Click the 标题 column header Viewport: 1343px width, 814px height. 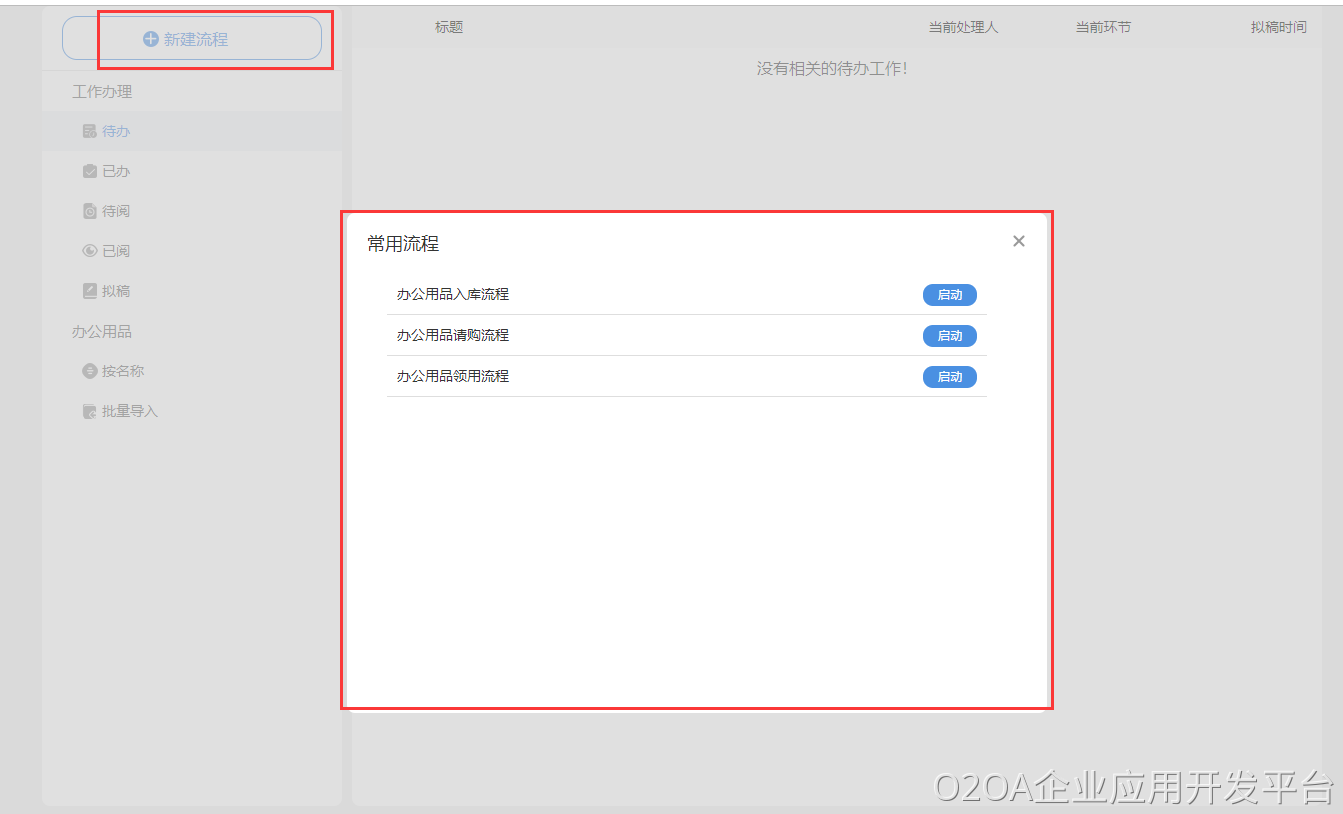pos(449,27)
